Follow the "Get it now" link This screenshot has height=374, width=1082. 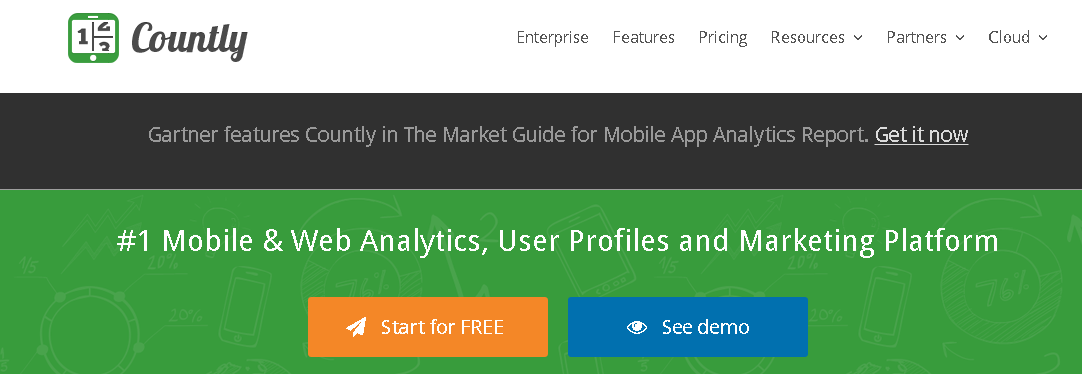click(x=921, y=135)
